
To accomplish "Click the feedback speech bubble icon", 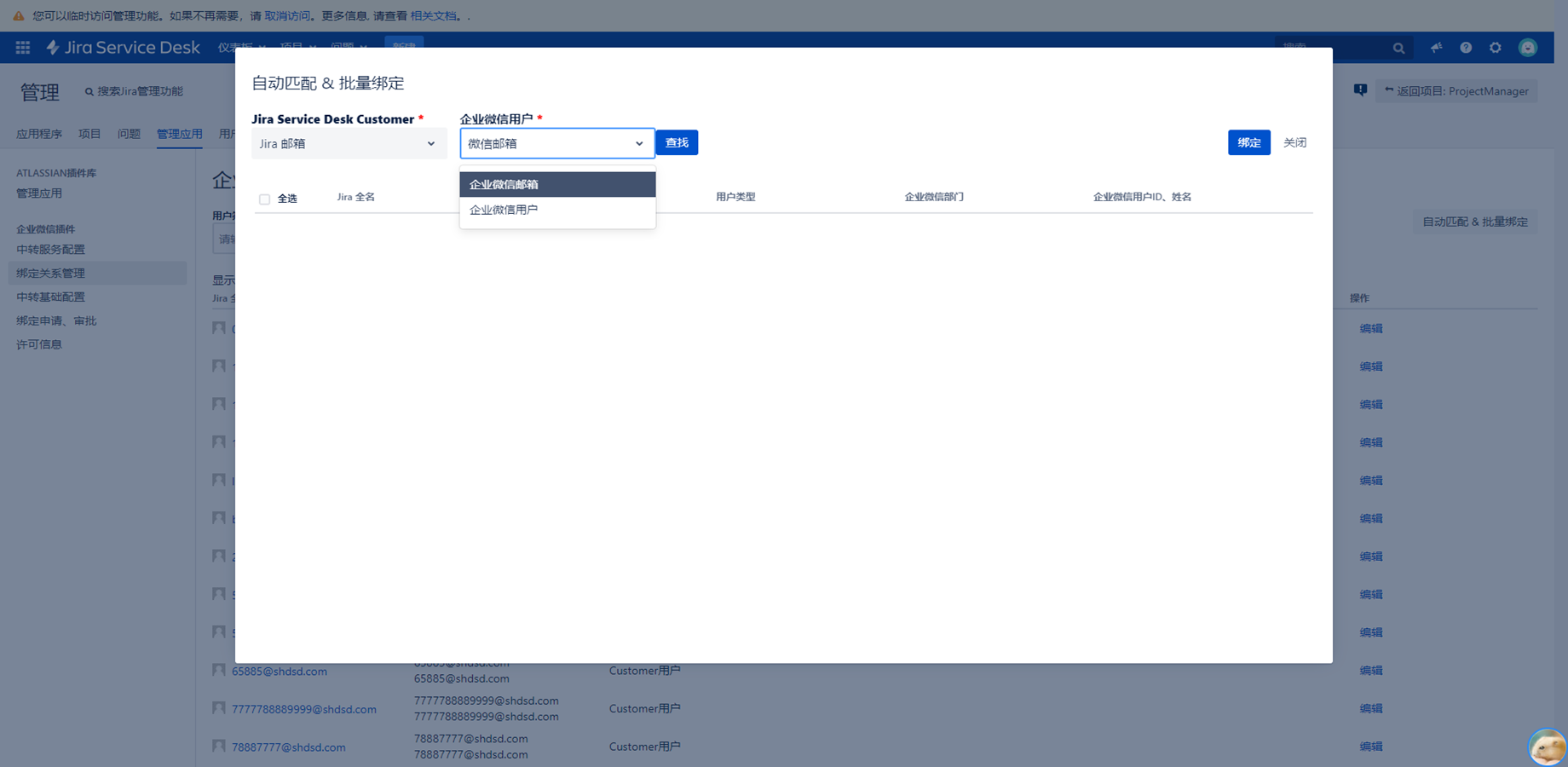I will pos(1360,90).
